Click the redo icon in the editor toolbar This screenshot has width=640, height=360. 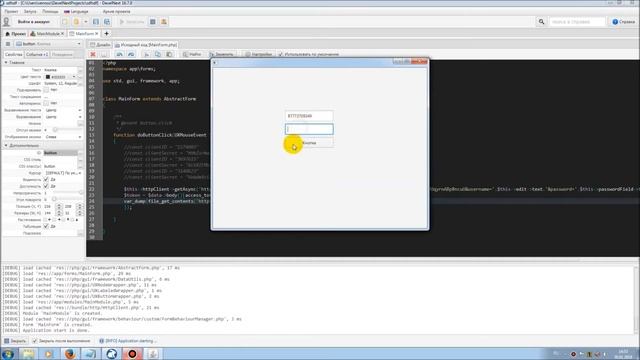tap(131, 54)
